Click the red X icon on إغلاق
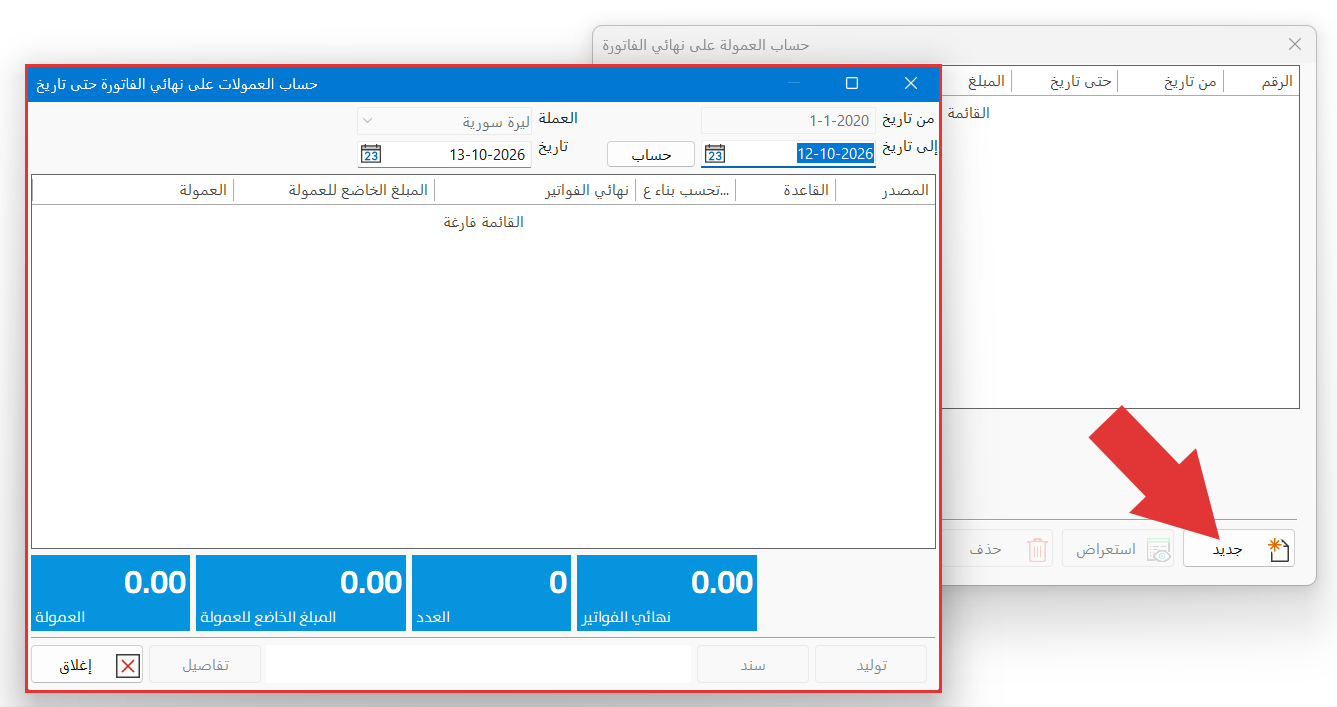 (x=128, y=666)
